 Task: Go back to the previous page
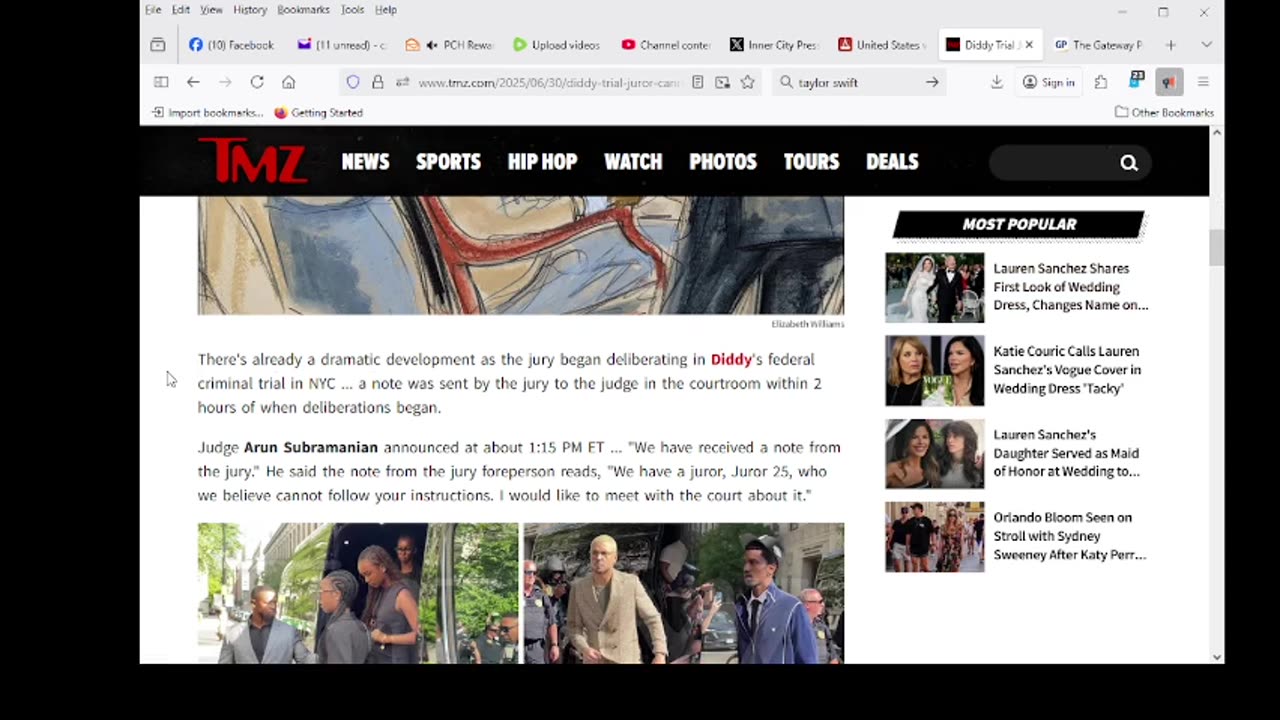193,82
